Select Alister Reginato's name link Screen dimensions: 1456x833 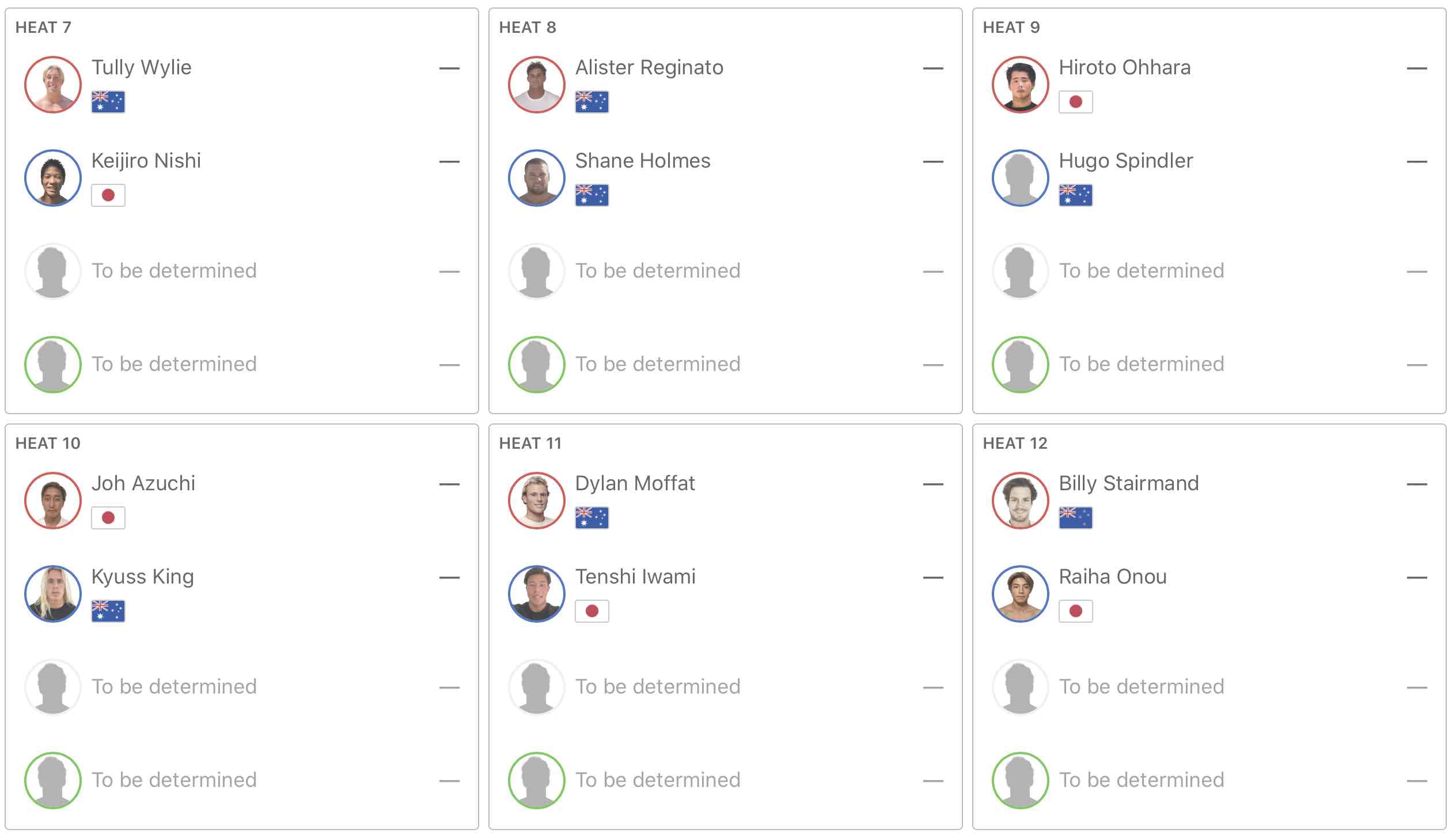pos(649,67)
